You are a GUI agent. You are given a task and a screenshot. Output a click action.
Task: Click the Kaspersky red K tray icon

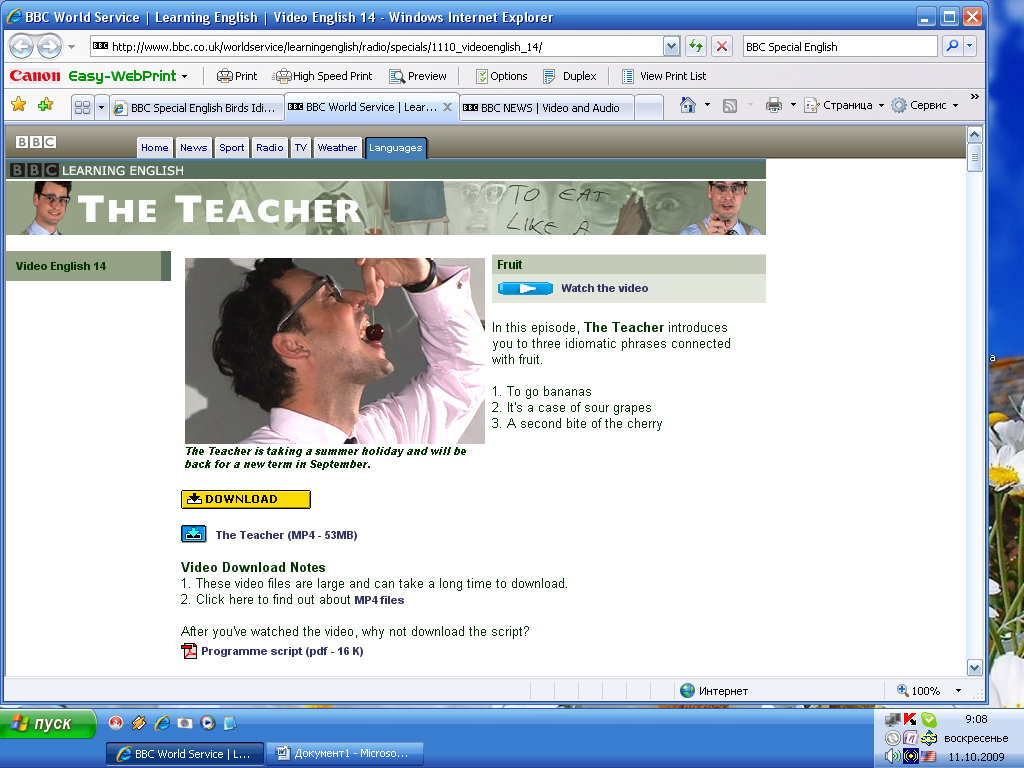click(910, 719)
